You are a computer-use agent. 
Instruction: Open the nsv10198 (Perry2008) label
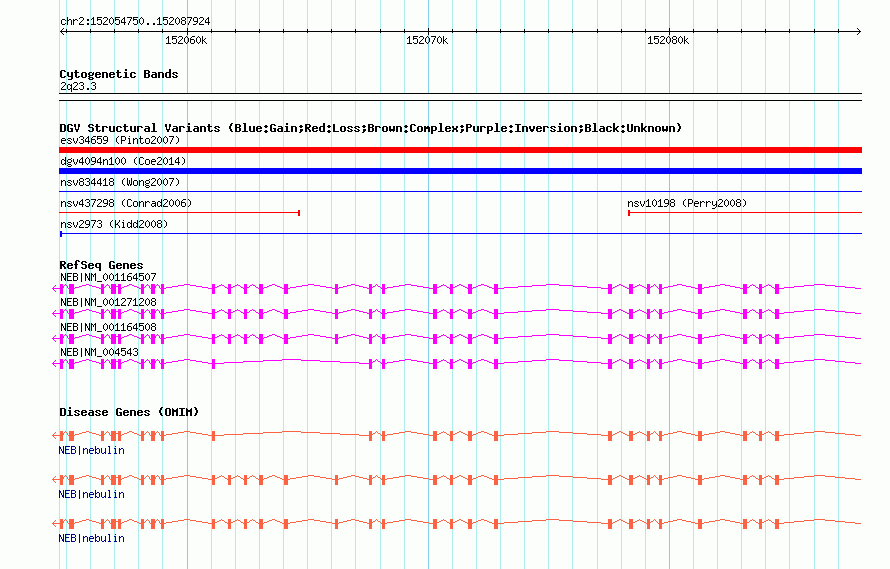click(687, 203)
